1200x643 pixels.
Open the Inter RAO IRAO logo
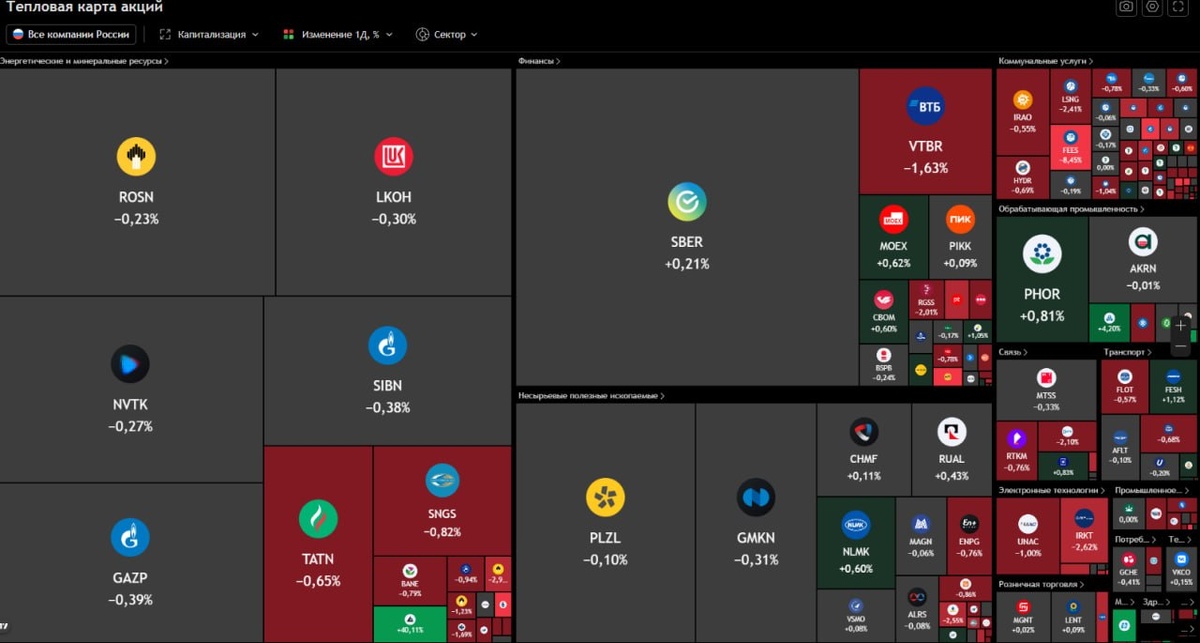(1022, 100)
